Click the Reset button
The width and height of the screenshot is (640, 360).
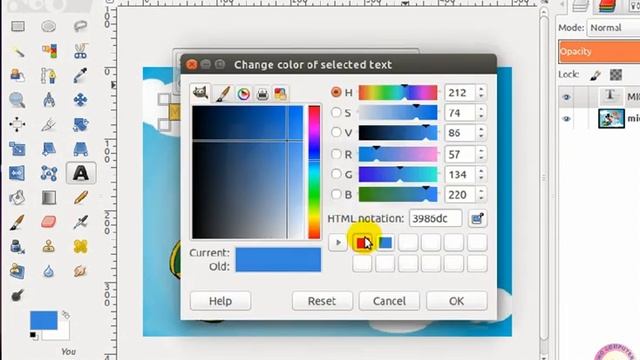point(322,301)
